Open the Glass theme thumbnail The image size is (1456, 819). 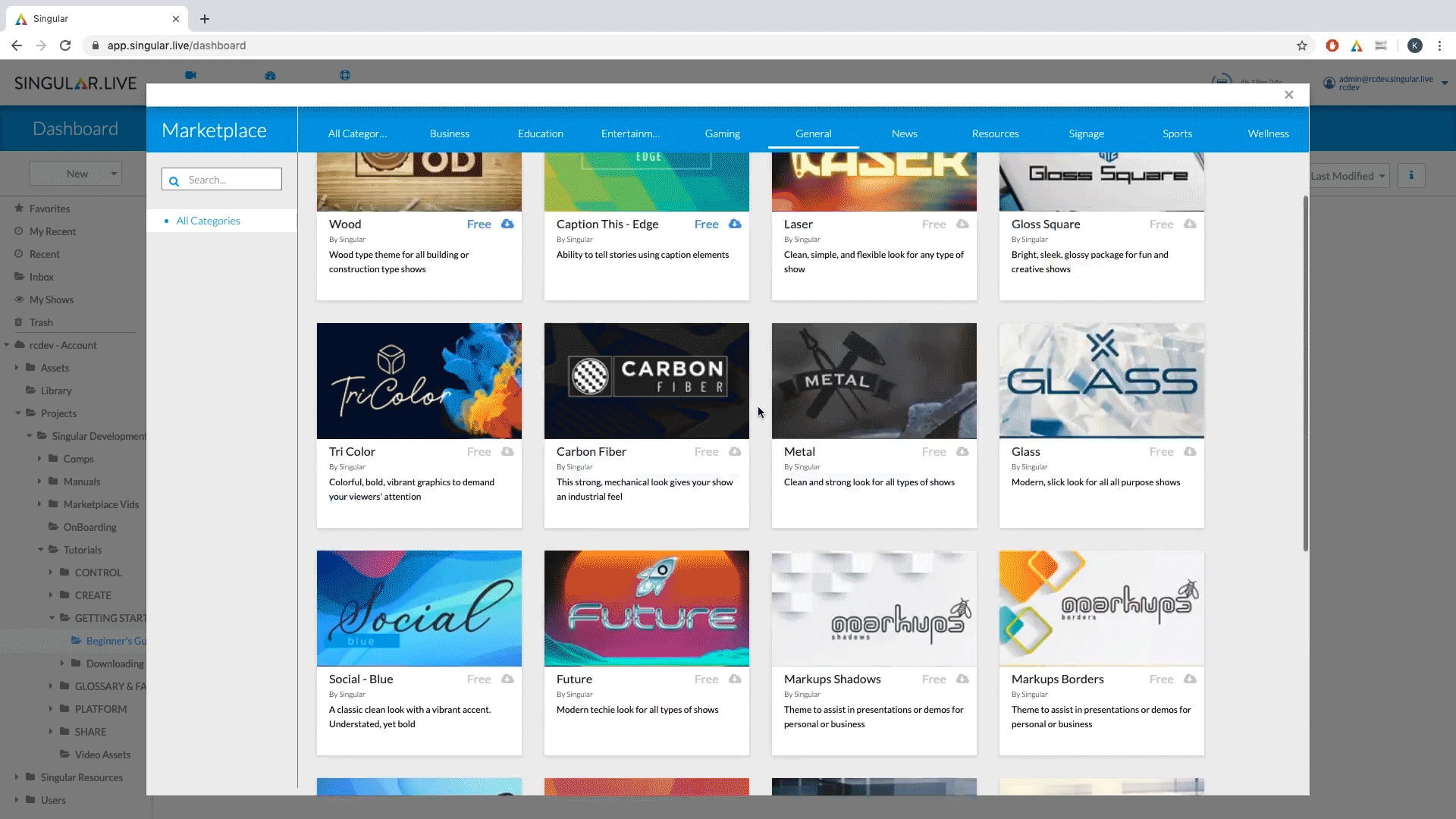point(1102,381)
